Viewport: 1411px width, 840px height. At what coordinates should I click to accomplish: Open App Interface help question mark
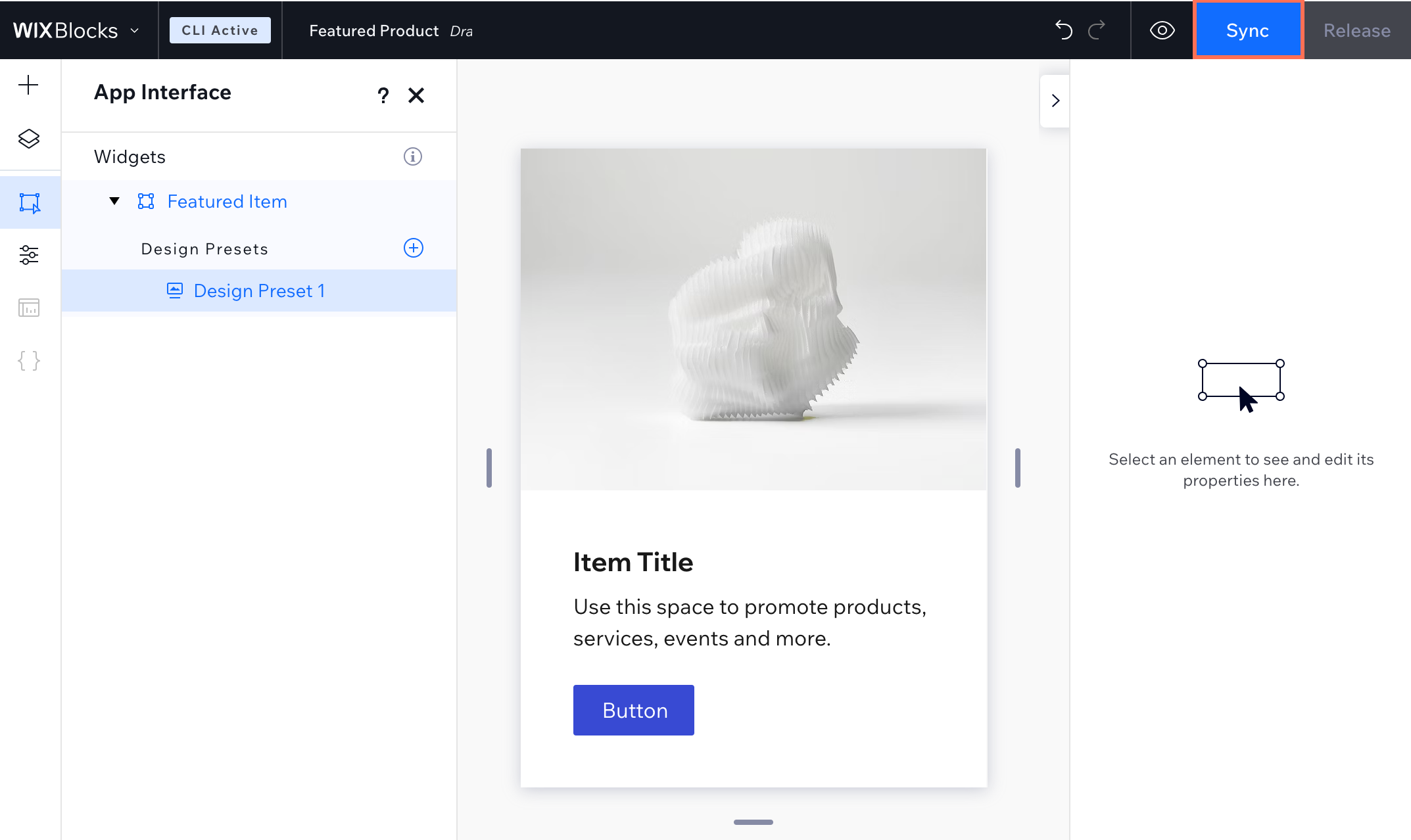(x=383, y=95)
